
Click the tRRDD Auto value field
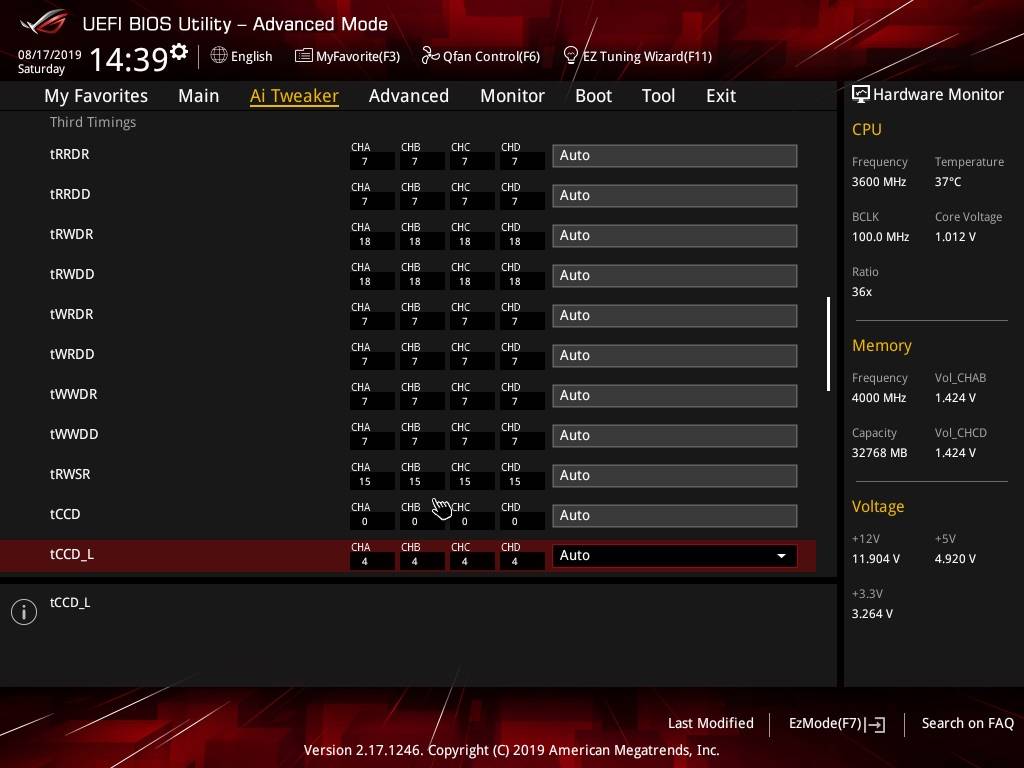[x=675, y=195]
